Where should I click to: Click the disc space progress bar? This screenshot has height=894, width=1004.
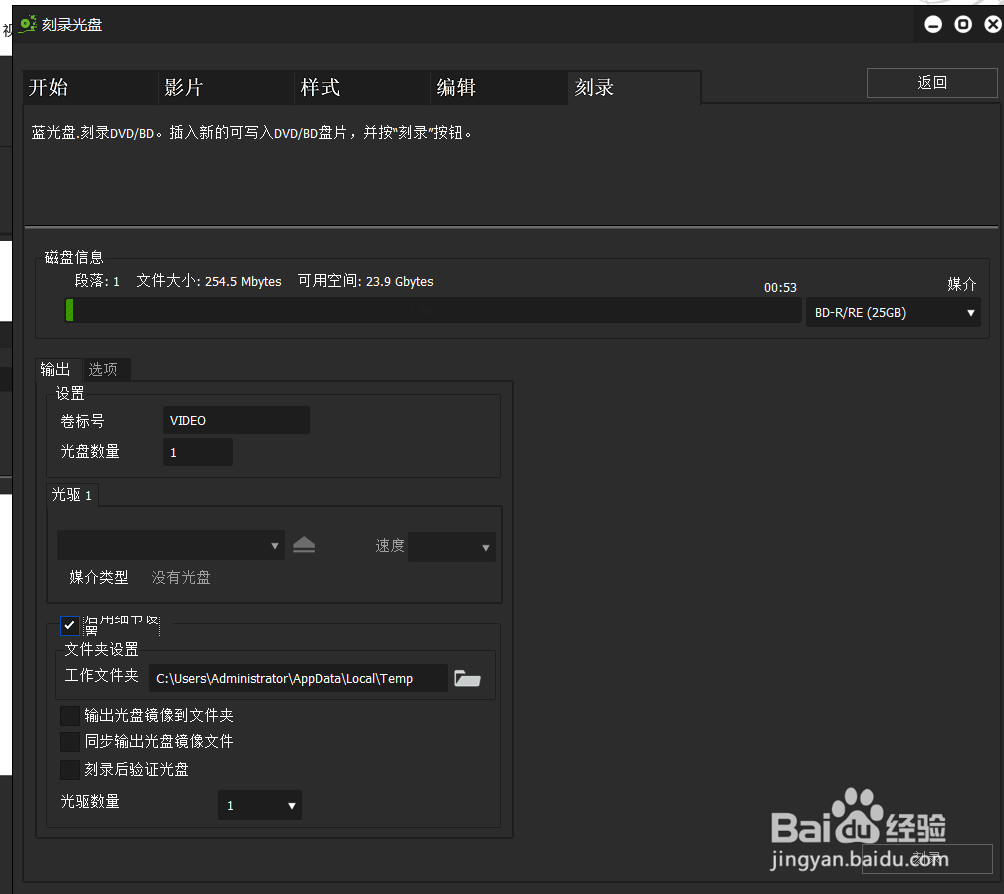click(x=432, y=310)
